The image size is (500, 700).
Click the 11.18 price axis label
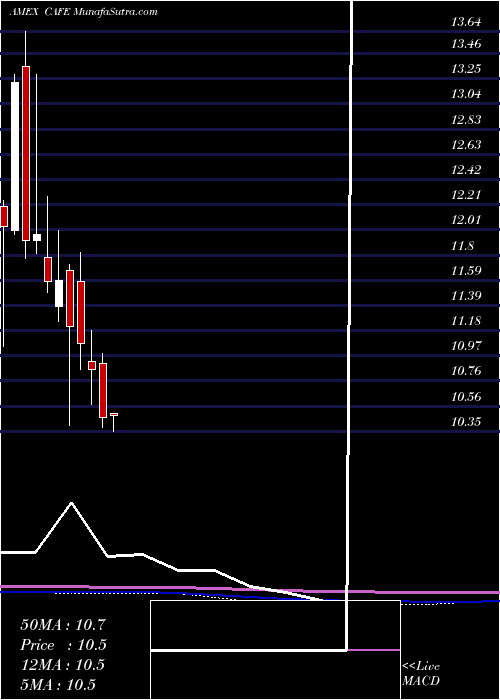click(x=466, y=320)
